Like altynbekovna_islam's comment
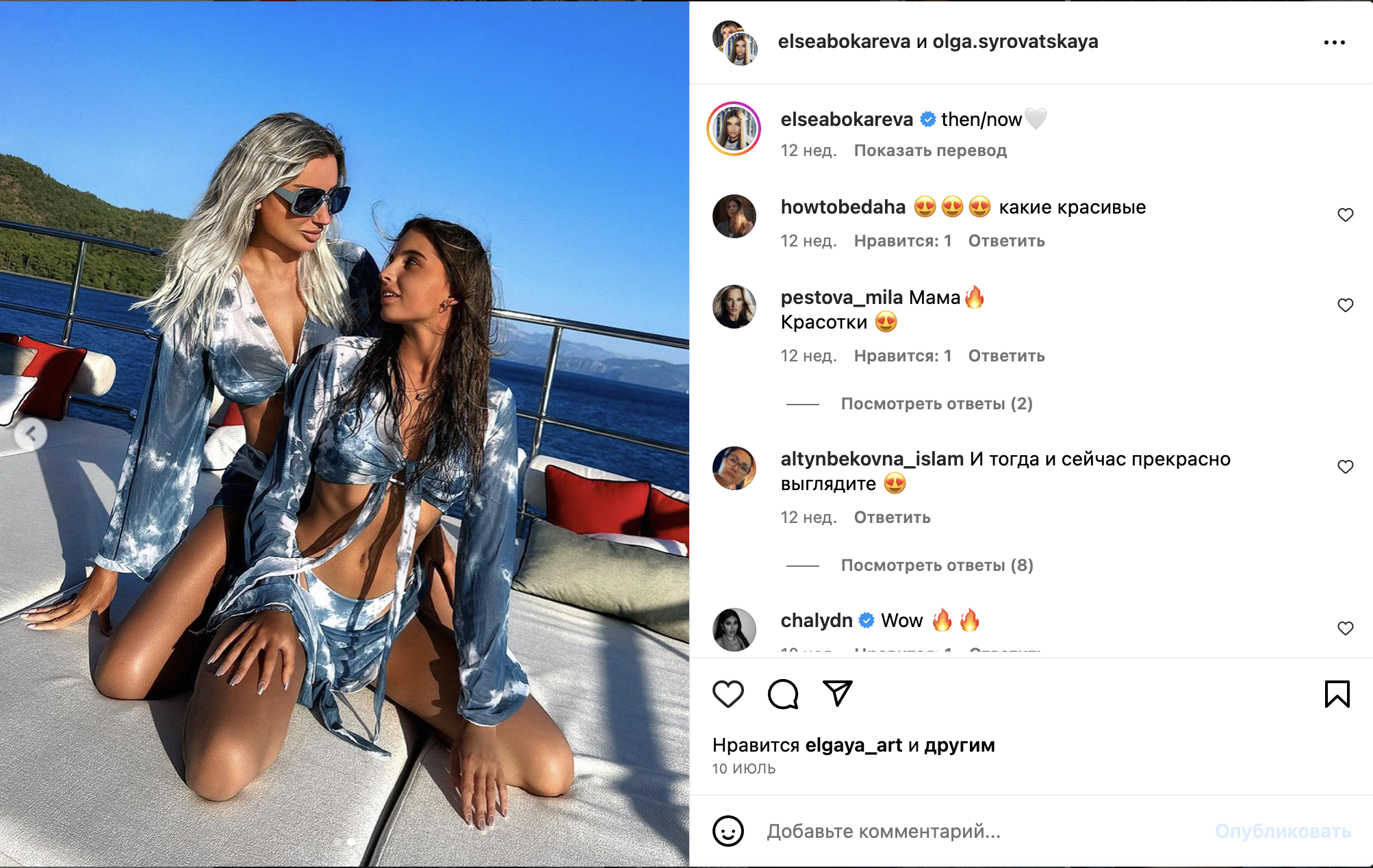1373x868 pixels. (x=1345, y=467)
